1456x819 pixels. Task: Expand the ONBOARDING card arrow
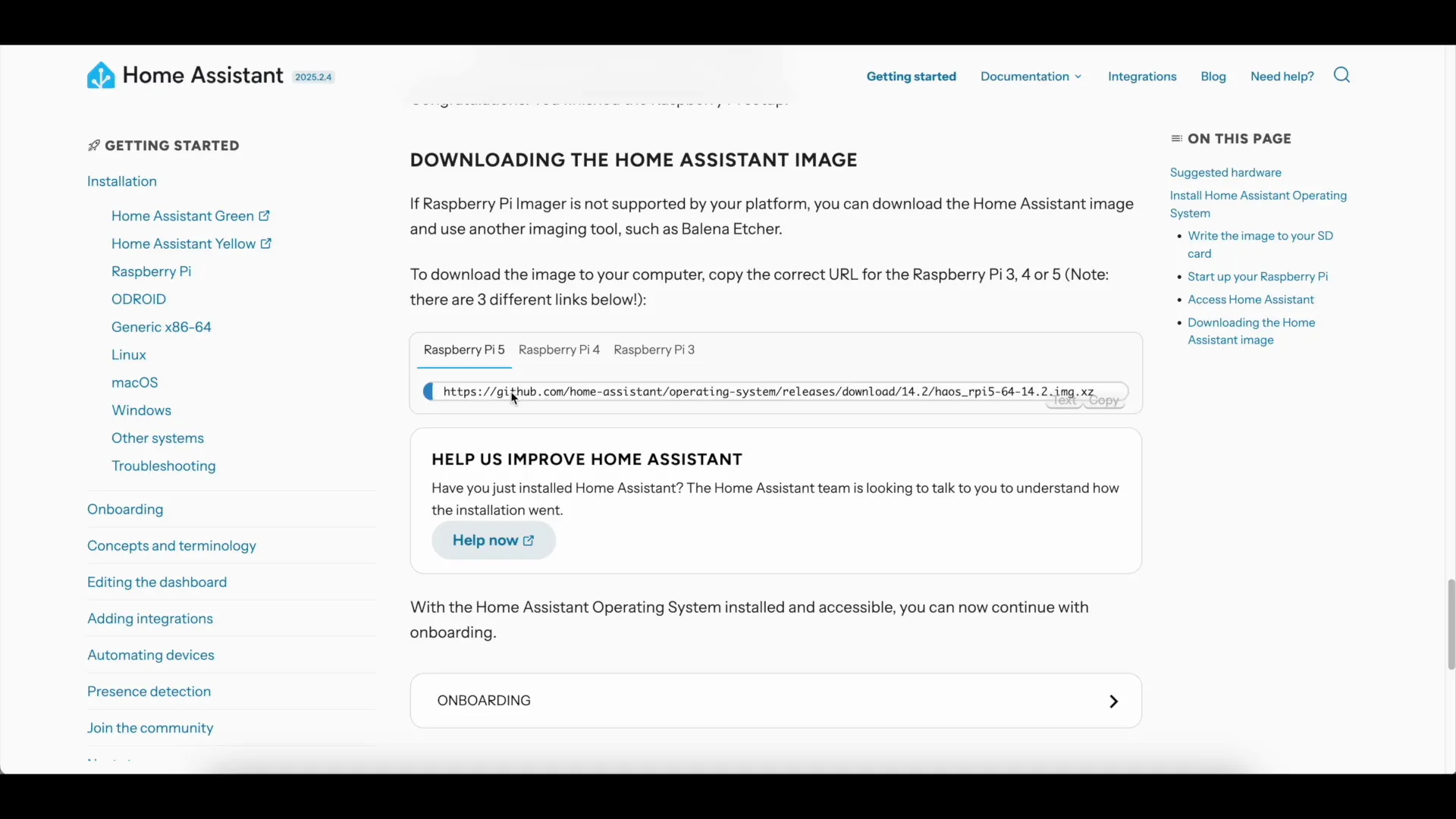pos(1114,701)
